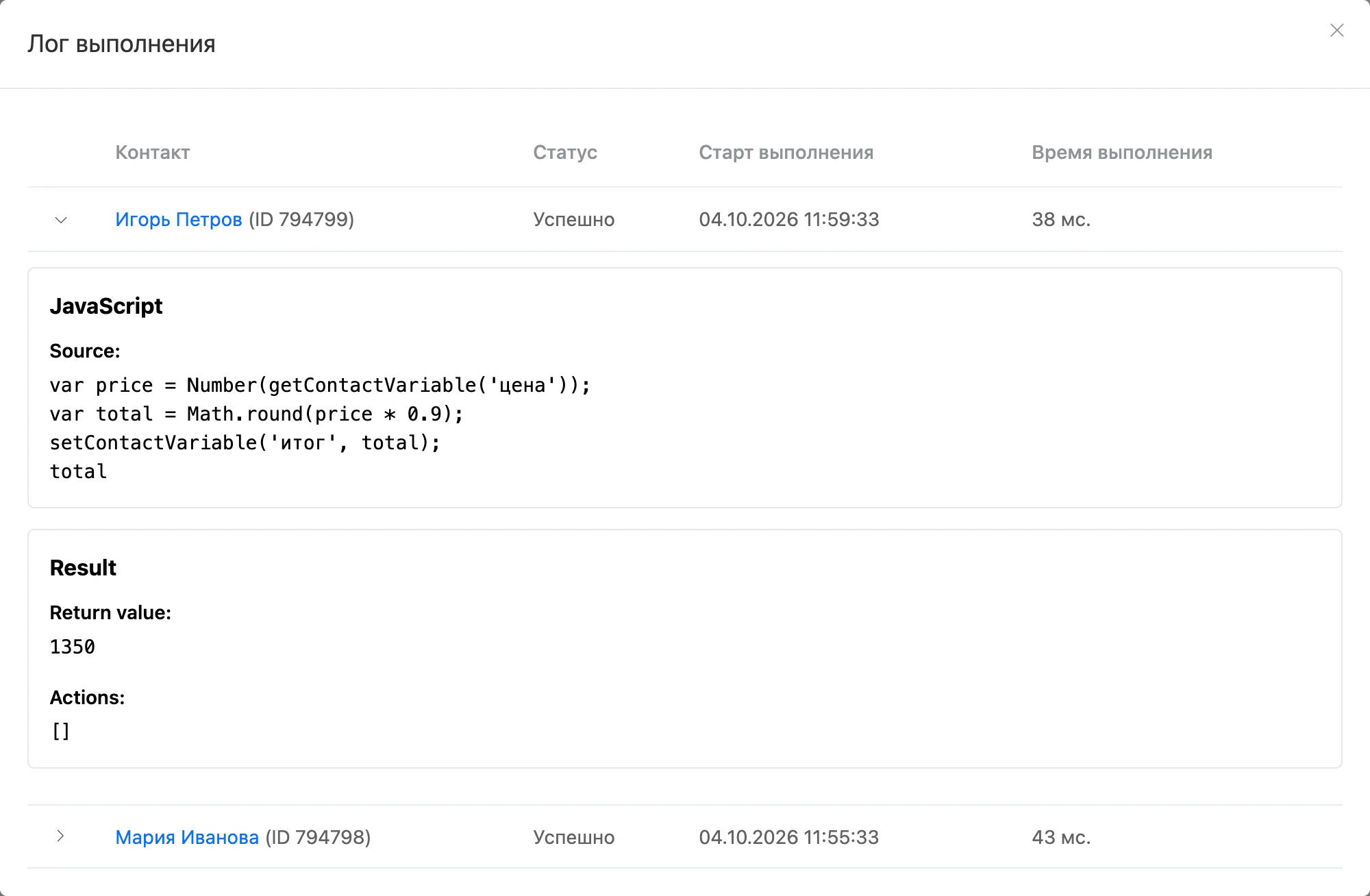Image resolution: width=1370 pixels, height=896 pixels.
Task: Click Успешно status for Игорь Петров
Action: coord(574,219)
